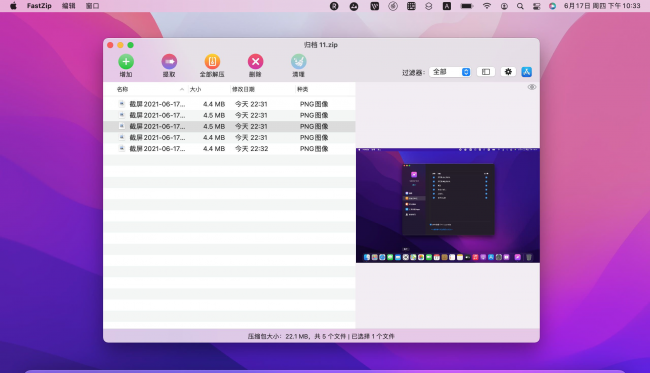Sort files by the 种类 column header

coord(303,90)
